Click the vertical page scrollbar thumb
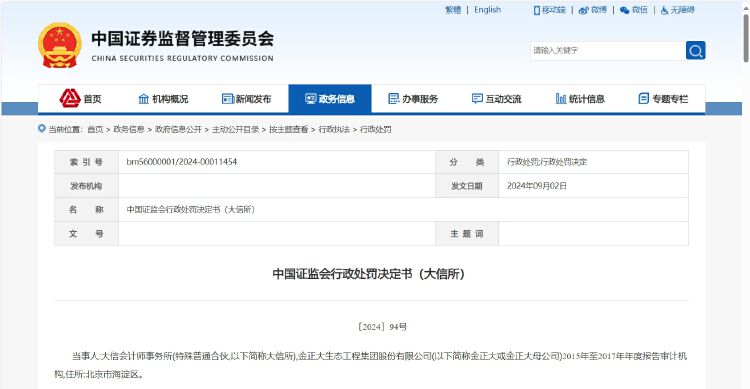 (x=746, y=38)
